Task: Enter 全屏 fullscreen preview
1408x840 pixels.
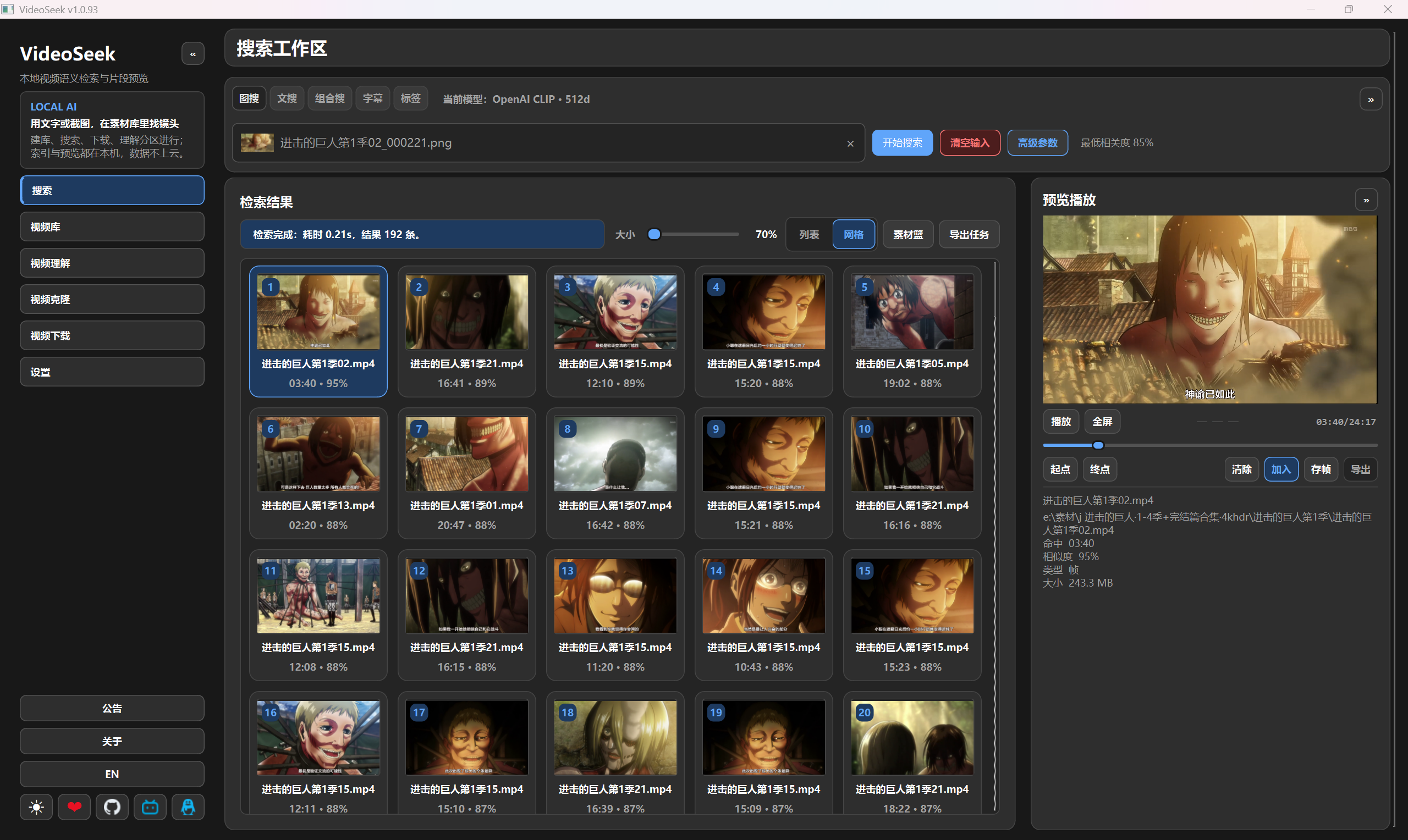Action: tap(1102, 422)
